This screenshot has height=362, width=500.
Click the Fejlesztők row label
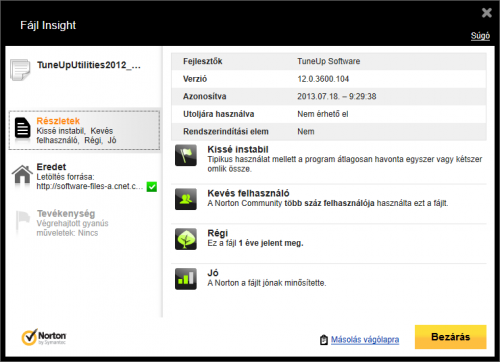tap(202, 61)
